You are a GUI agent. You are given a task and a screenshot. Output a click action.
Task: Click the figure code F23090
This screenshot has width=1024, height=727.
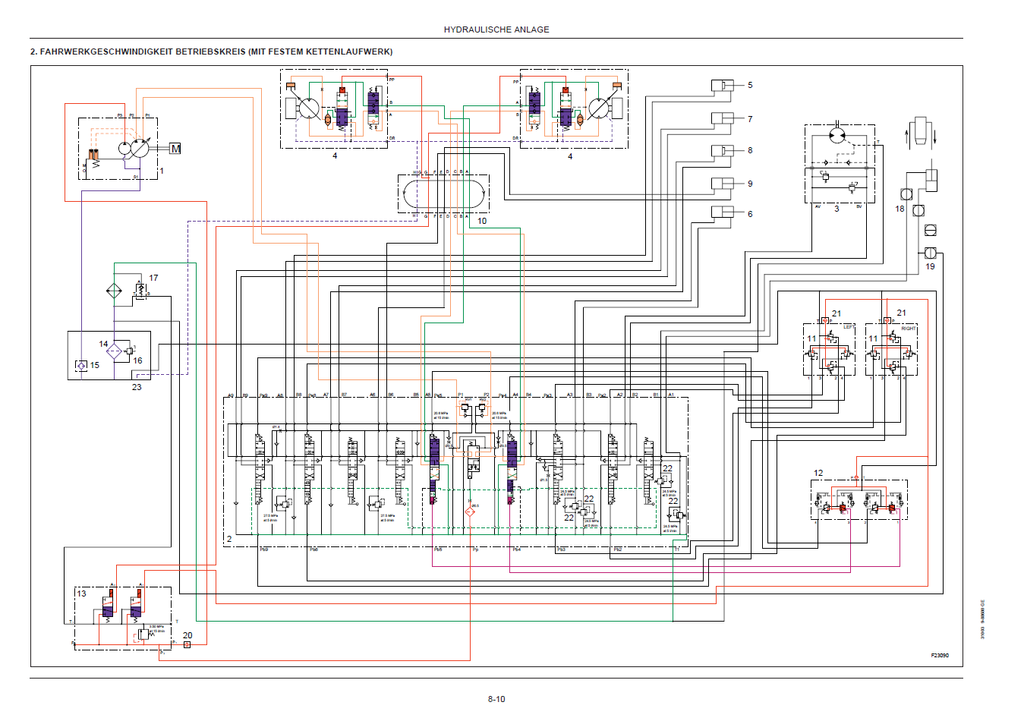(940, 655)
